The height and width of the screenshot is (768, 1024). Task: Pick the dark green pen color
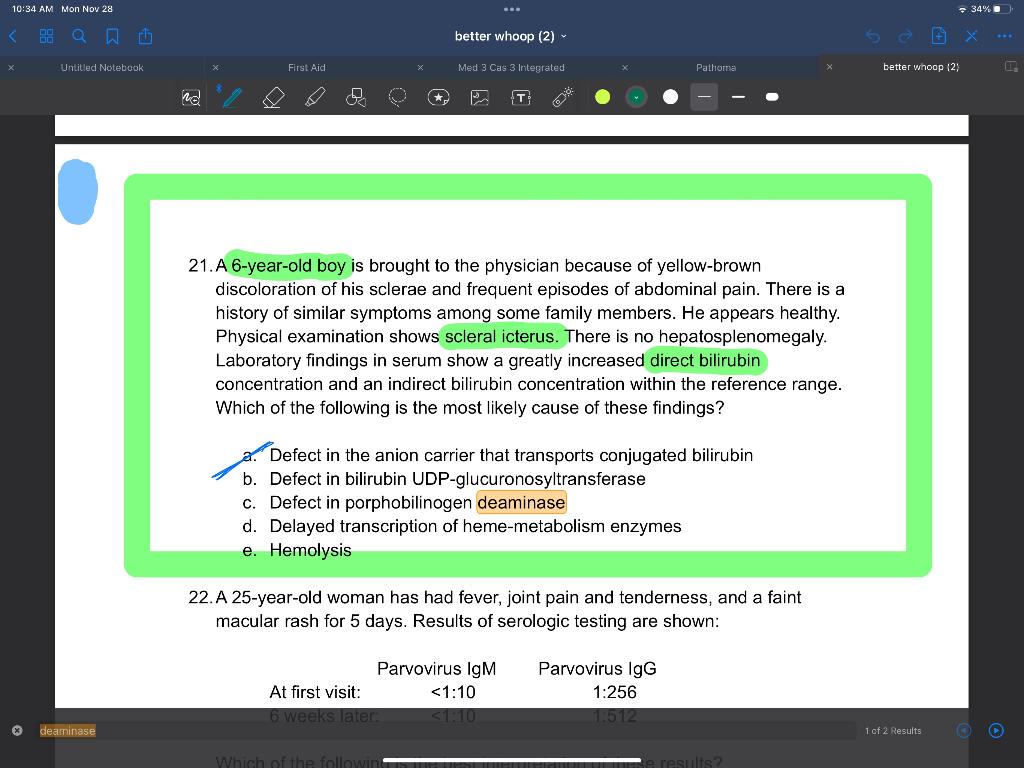tap(636, 97)
